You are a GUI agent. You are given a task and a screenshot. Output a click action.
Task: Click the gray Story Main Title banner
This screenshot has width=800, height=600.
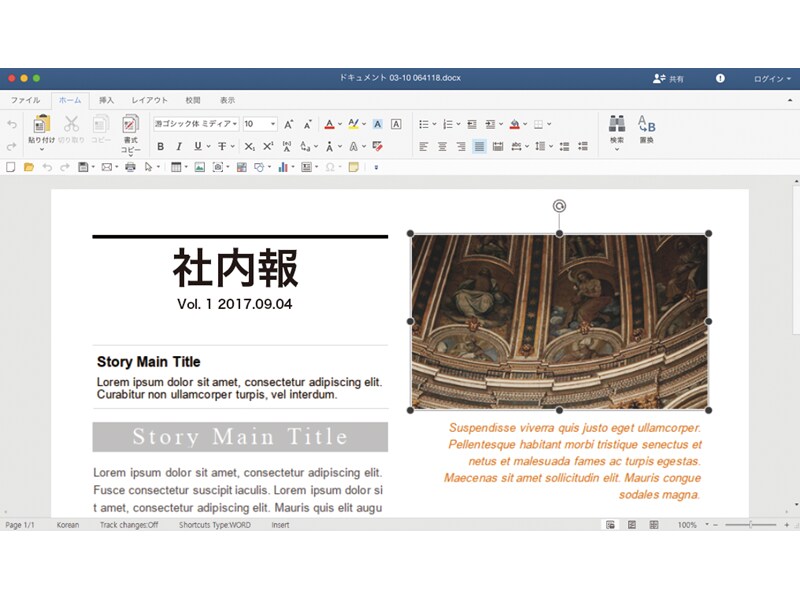[x=240, y=437]
